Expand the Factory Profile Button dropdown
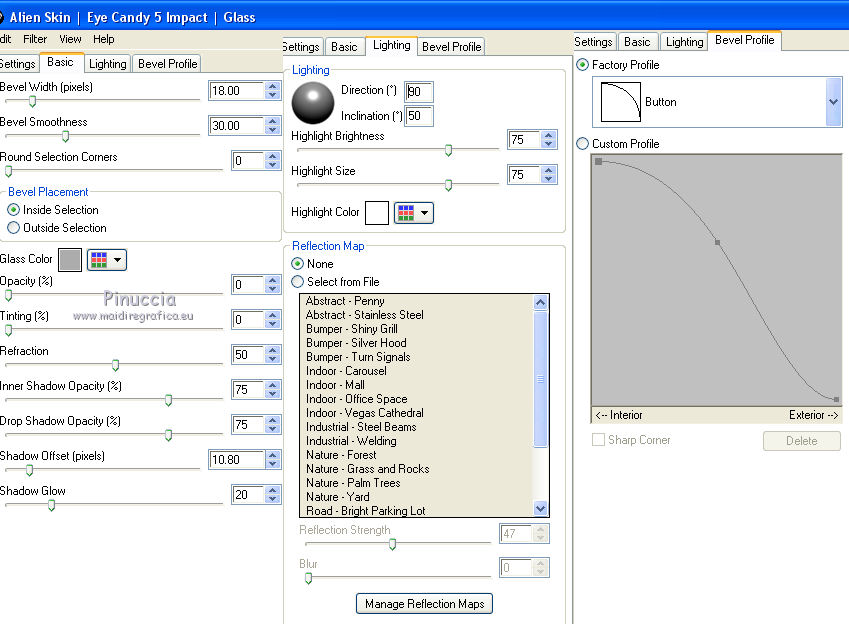The height and width of the screenshot is (624, 849). tap(833, 102)
